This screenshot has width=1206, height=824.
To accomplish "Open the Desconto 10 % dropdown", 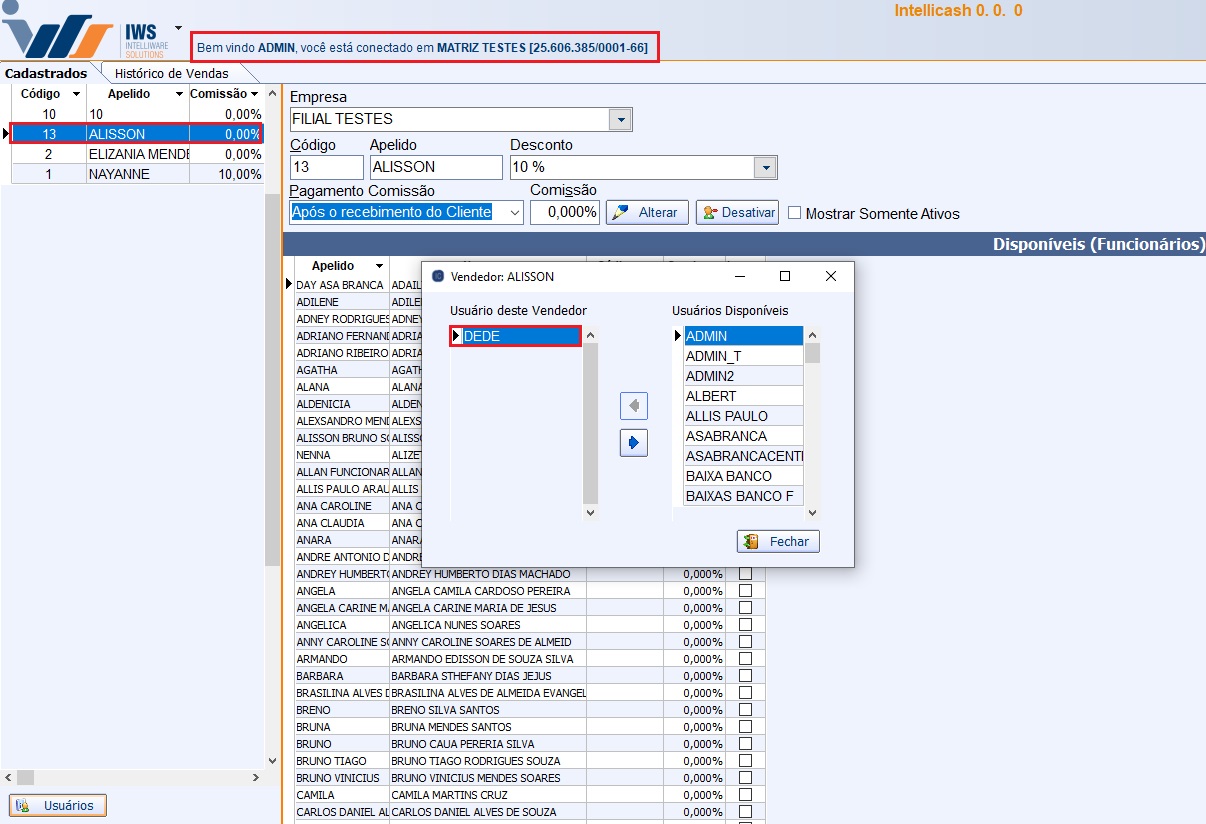I will coord(766,167).
